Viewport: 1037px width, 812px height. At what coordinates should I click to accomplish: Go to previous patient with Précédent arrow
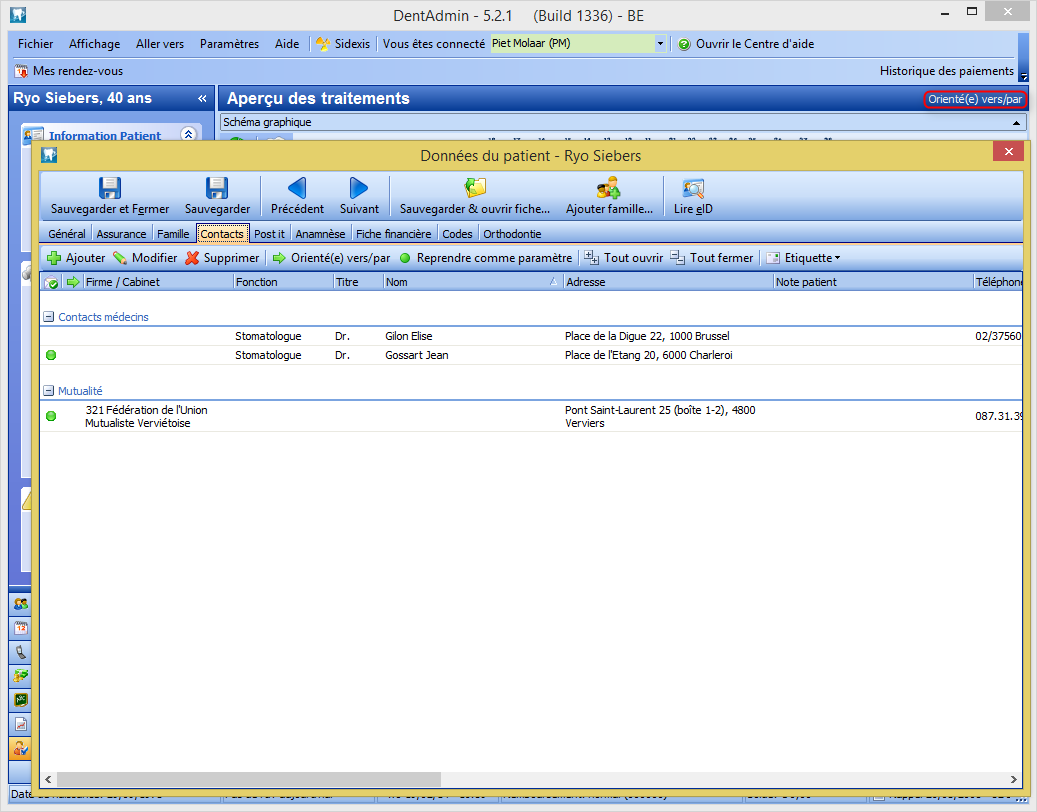pyautogui.click(x=297, y=188)
